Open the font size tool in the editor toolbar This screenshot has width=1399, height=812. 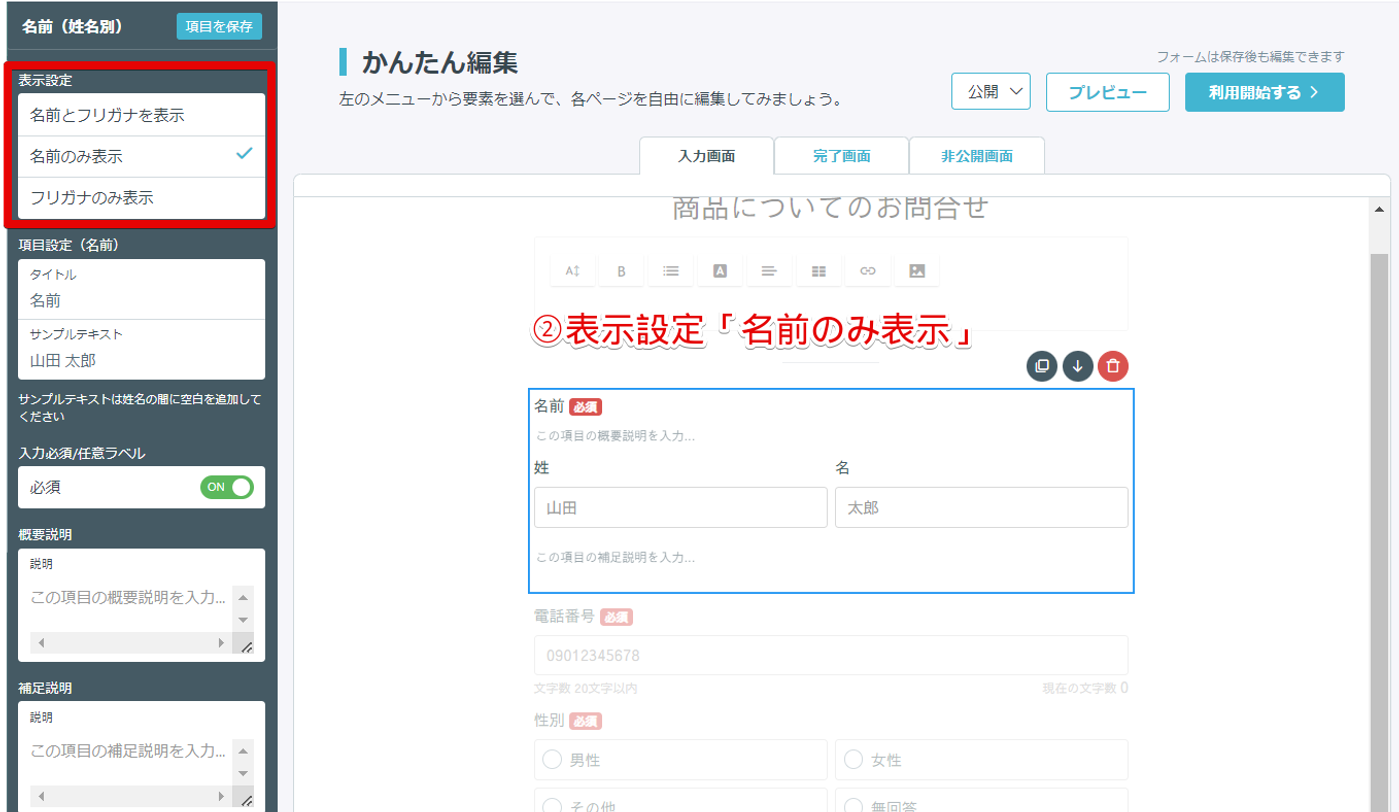[573, 271]
